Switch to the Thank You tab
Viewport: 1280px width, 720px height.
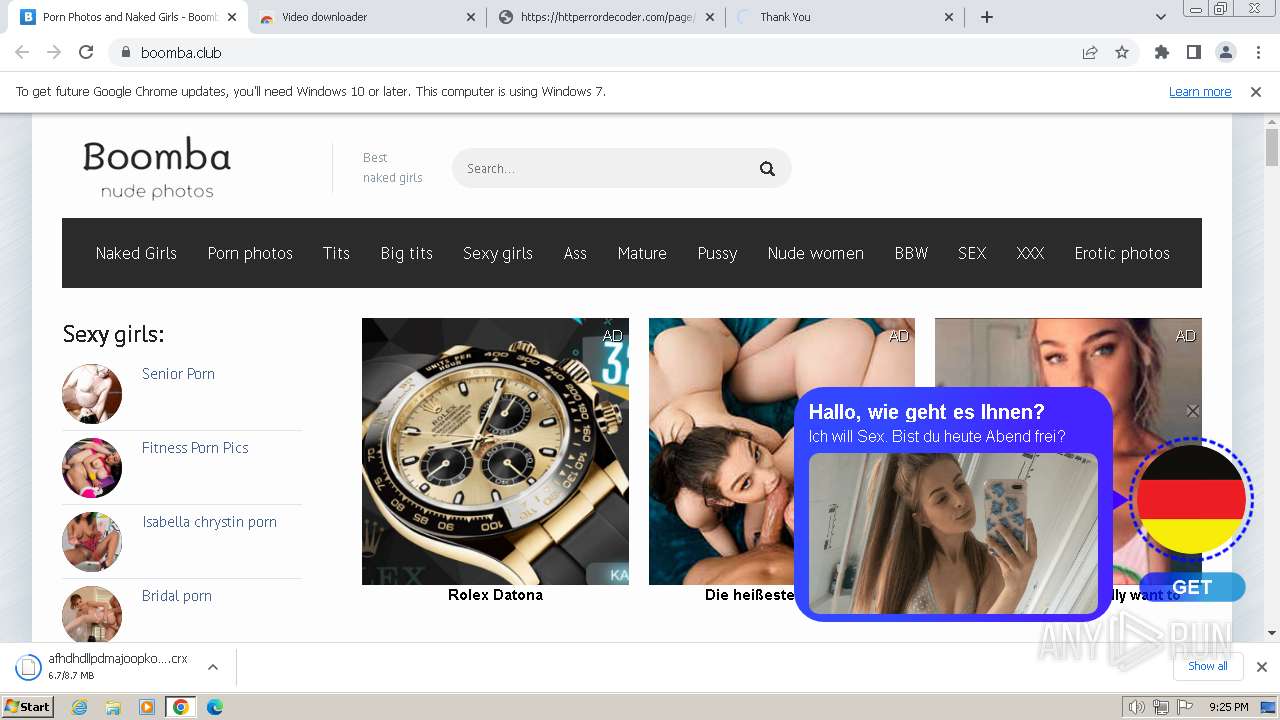846,17
